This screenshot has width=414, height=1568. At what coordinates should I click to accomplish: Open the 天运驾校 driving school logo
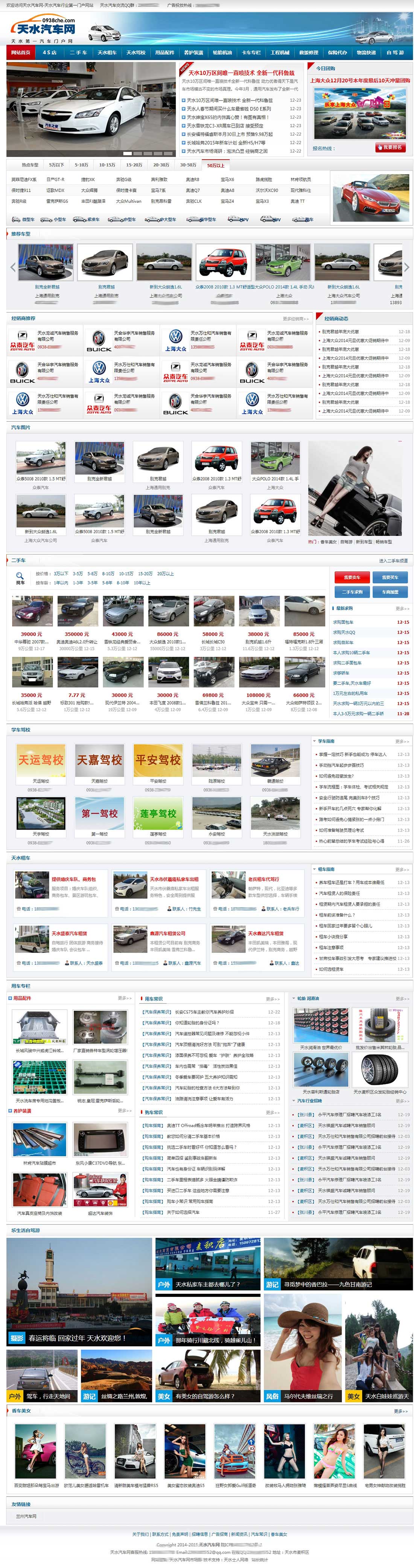pyautogui.click(x=41, y=760)
